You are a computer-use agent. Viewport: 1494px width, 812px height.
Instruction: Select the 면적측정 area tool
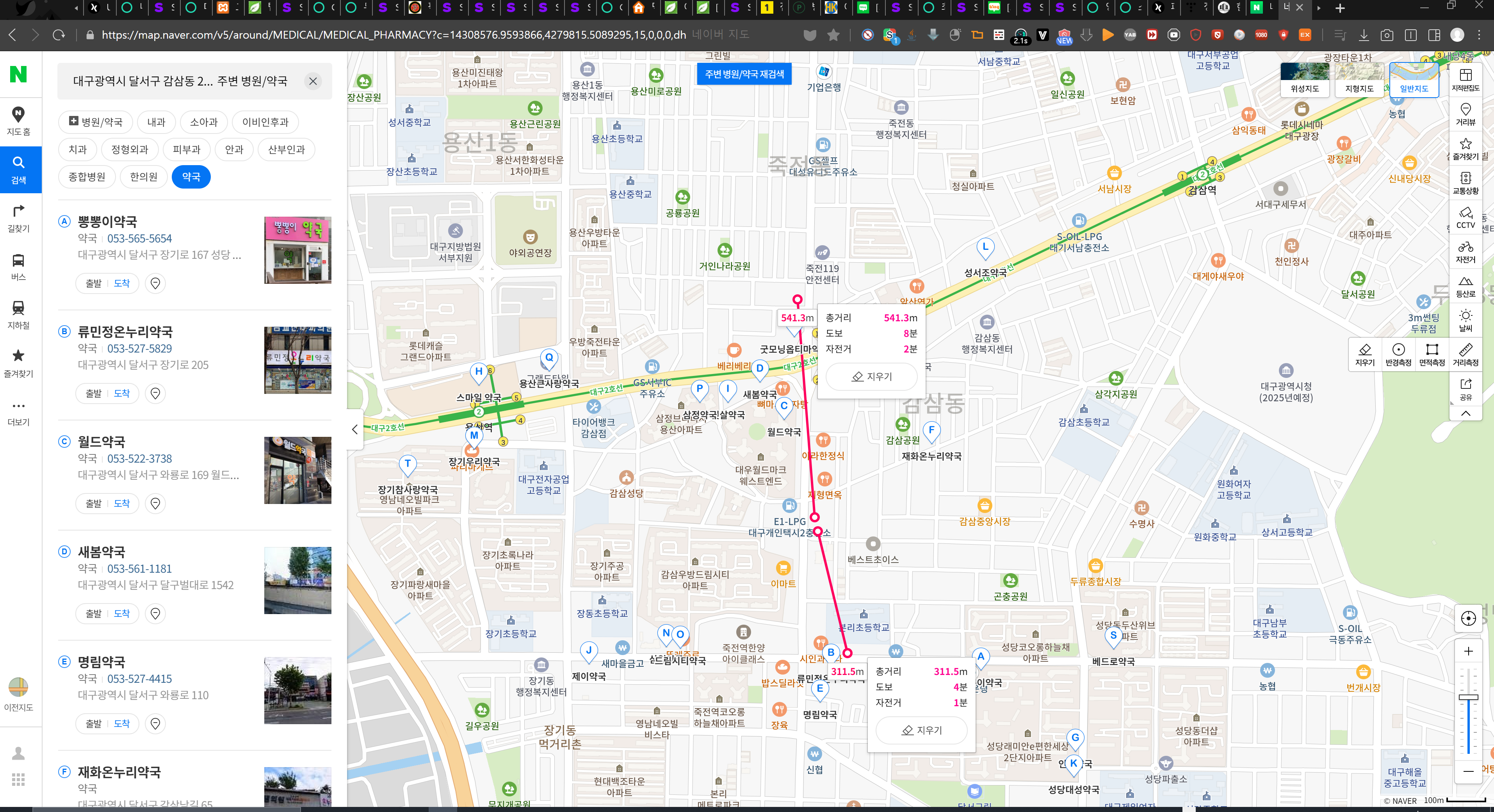point(1432,355)
